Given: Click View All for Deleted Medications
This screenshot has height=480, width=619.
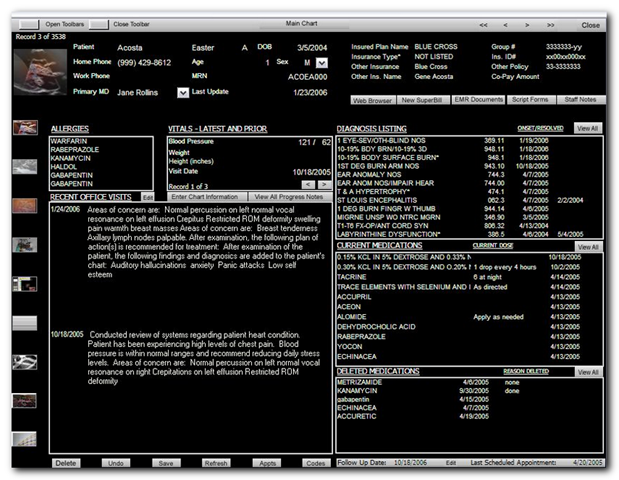Looking at the screenshot, I should (x=588, y=372).
